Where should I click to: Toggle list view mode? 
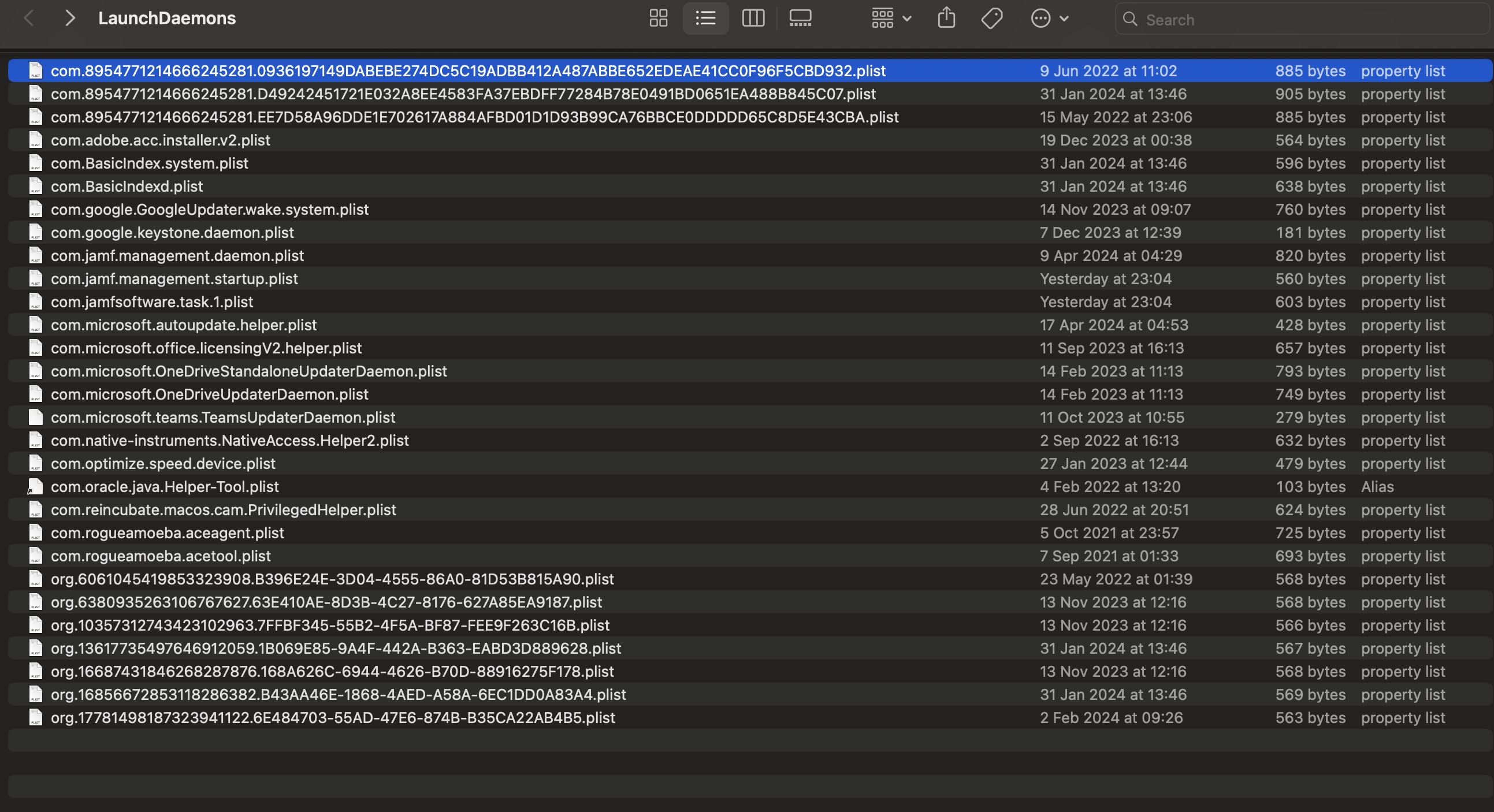(705, 18)
